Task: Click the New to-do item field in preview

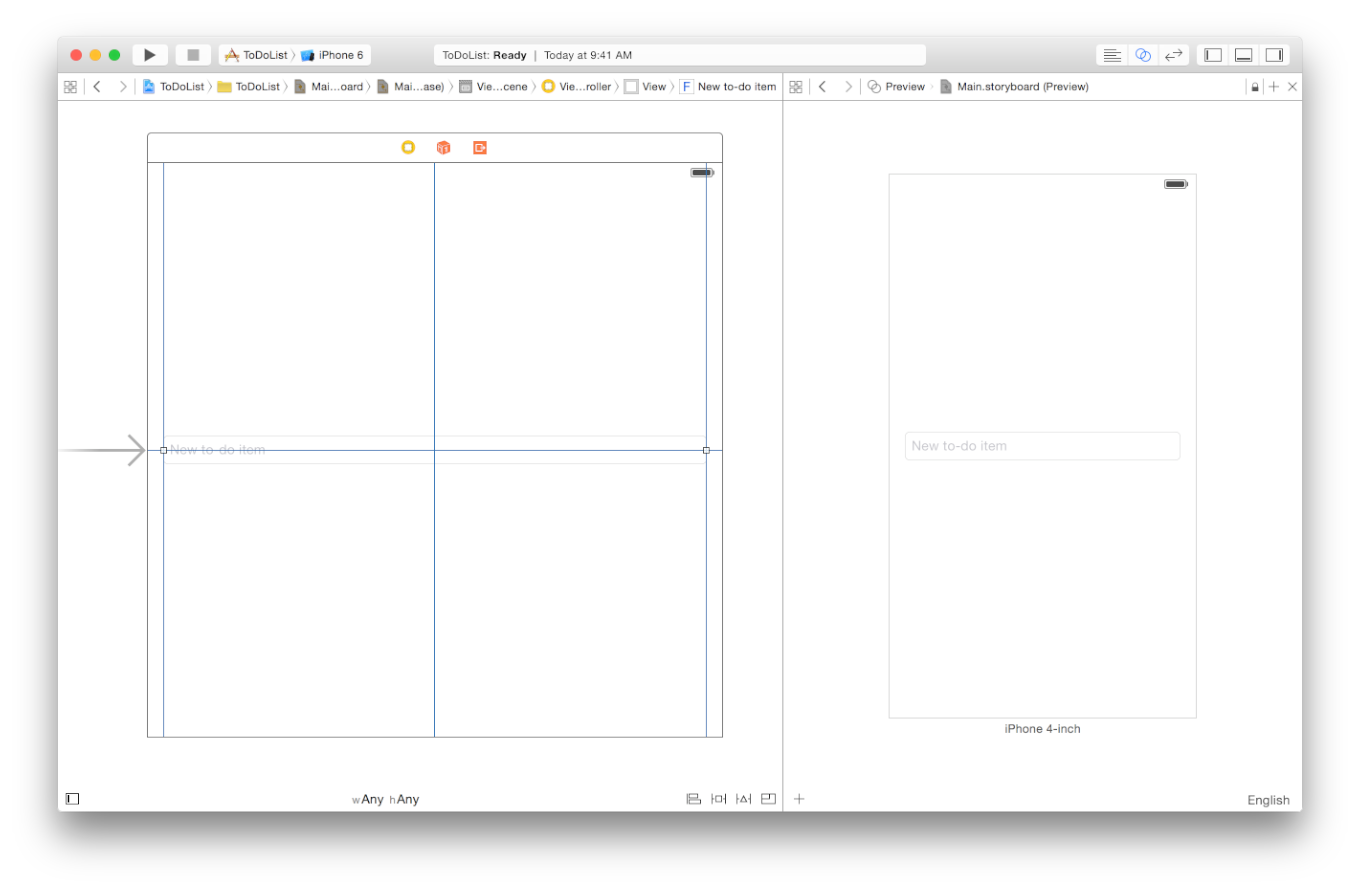Action: pyautogui.click(x=1042, y=446)
